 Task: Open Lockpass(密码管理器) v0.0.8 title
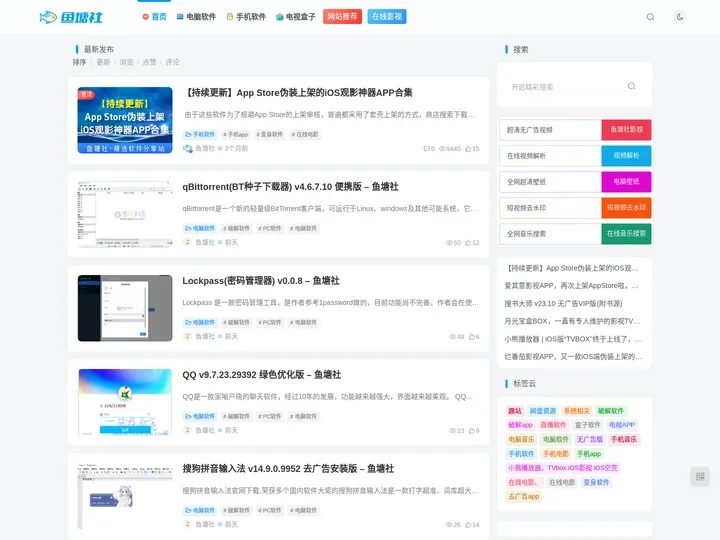click(x=261, y=281)
